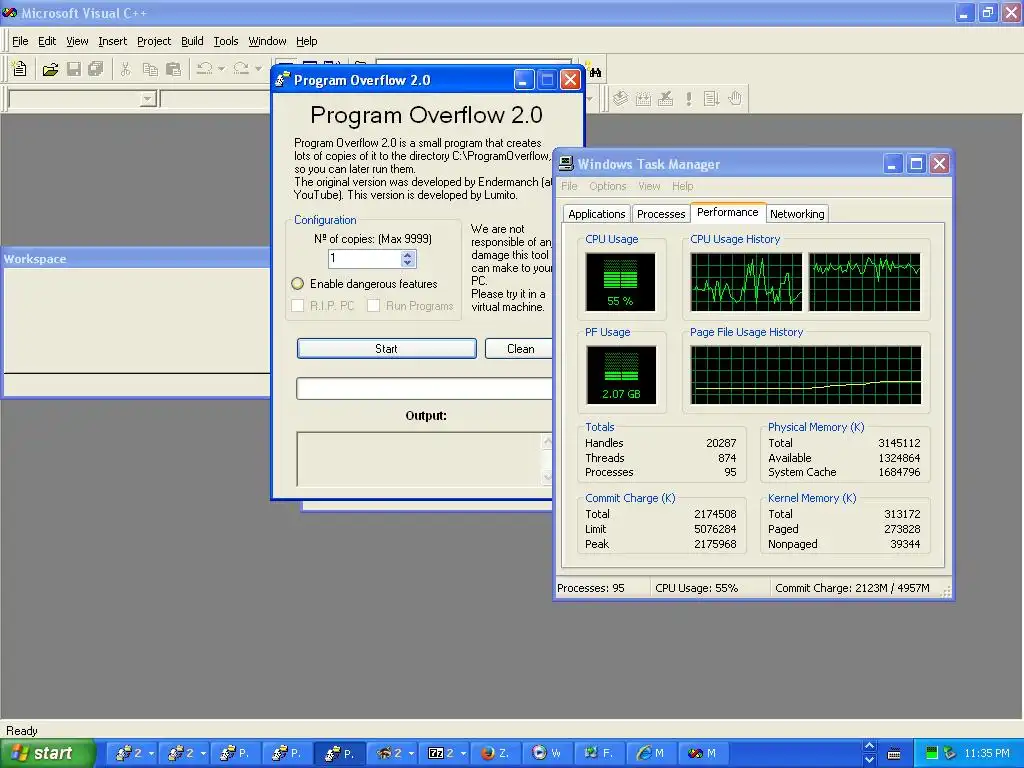Click the Copy icon in Visual C++ toolbar
Screen dimensions: 1024x768
coord(150,69)
